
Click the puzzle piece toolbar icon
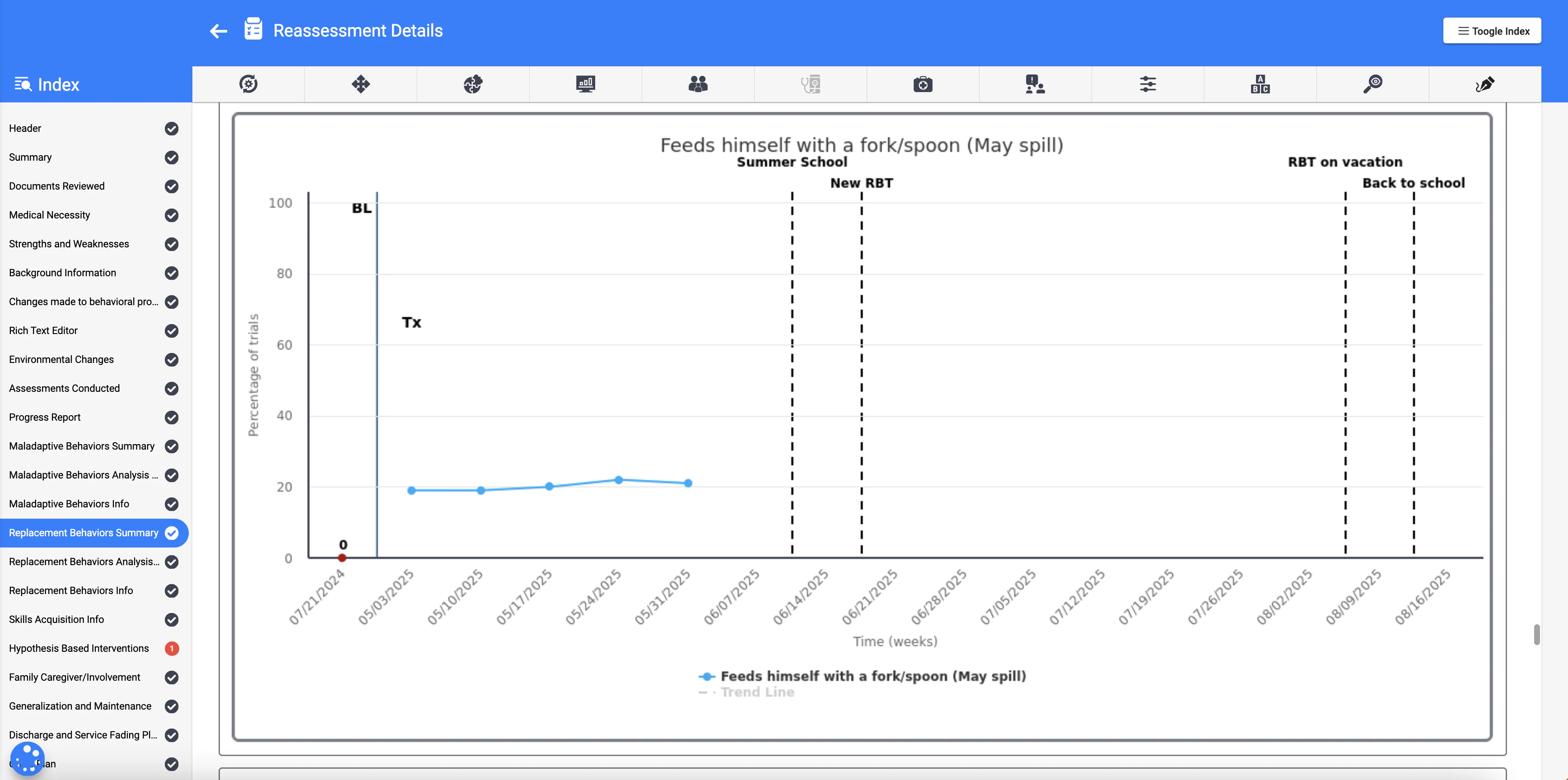(473, 84)
